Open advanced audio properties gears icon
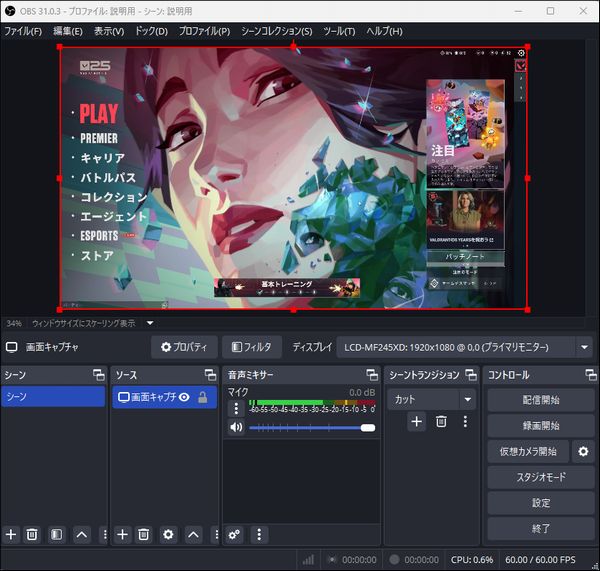 (x=234, y=534)
